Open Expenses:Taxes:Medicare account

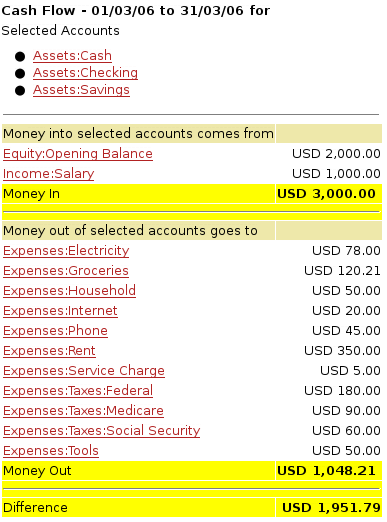click(x=83, y=411)
